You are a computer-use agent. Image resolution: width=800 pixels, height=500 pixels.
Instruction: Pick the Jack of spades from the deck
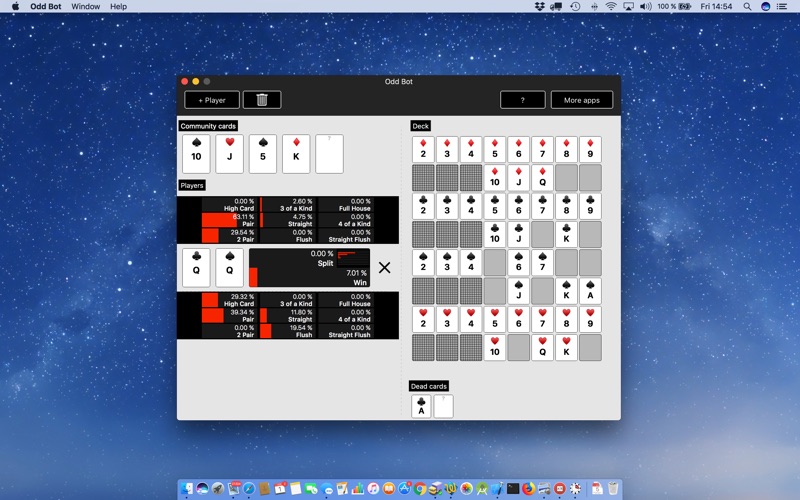coord(518,291)
